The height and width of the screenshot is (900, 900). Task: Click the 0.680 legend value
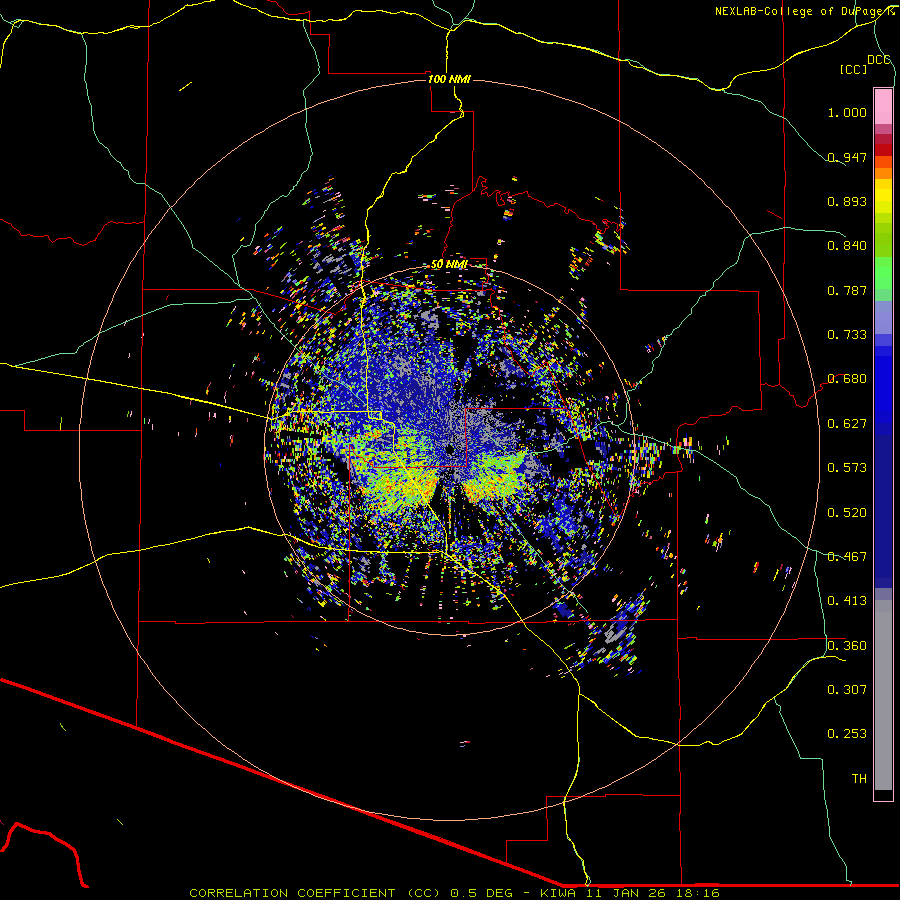pos(847,379)
